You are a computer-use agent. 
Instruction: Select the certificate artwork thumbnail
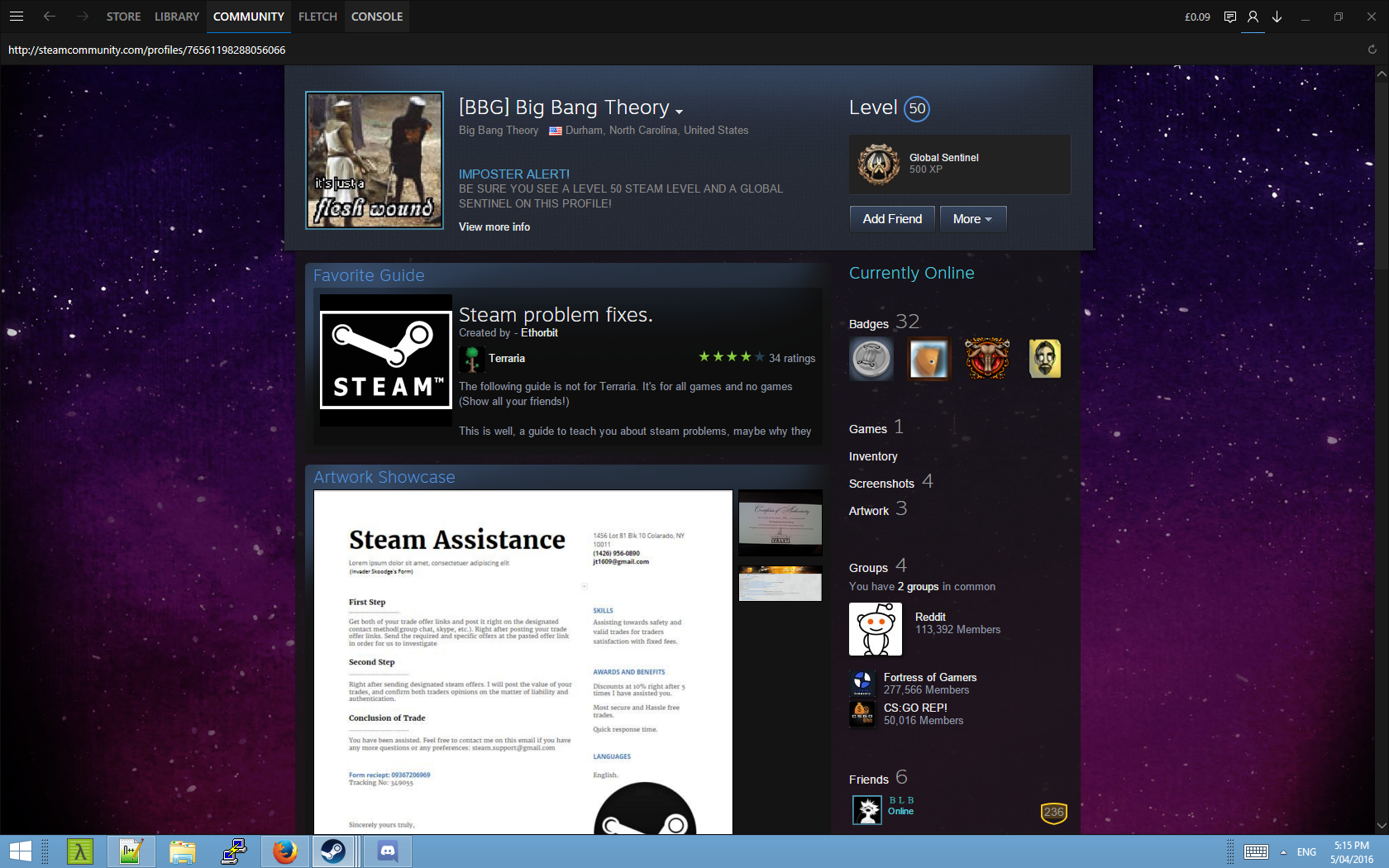(780, 522)
